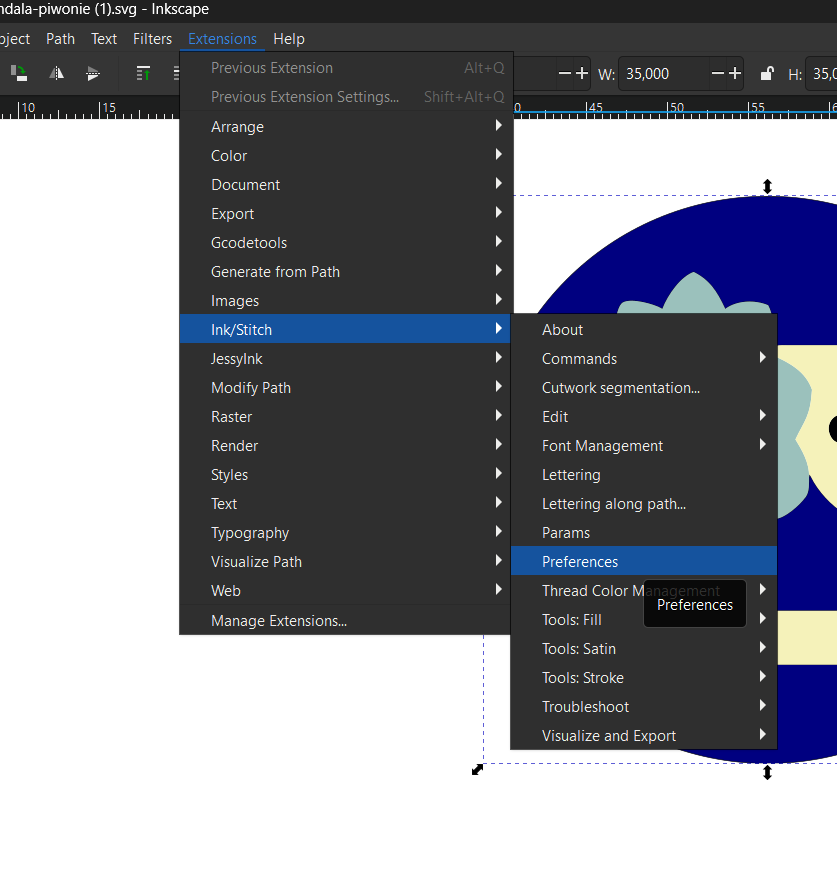Focus the H height input field
The image size is (837, 875).
(x=822, y=73)
